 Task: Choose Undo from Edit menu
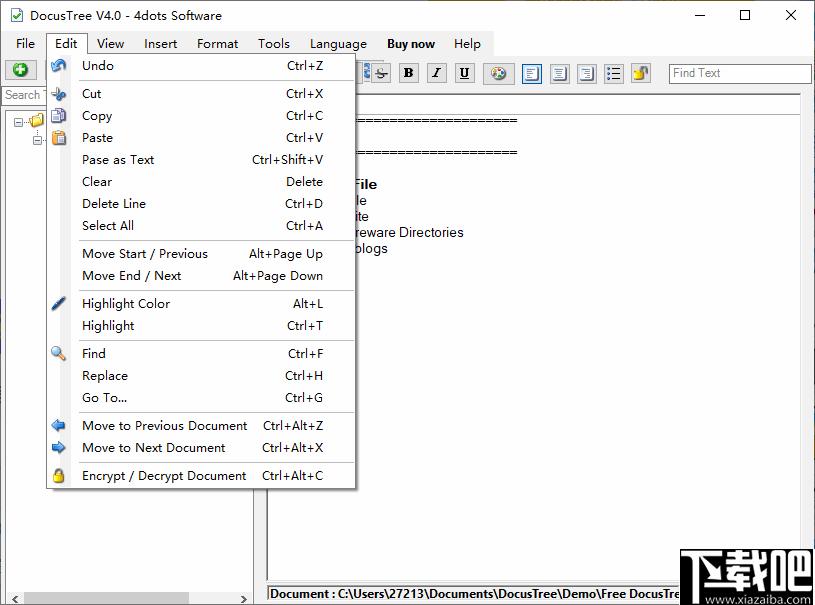pos(201,65)
